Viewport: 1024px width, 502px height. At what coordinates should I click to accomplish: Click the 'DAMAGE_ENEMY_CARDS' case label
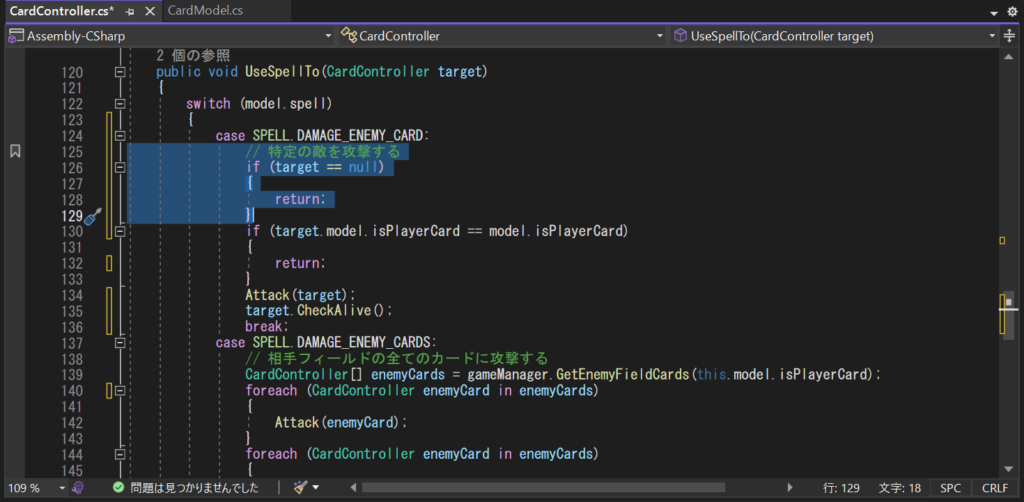point(362,343)
